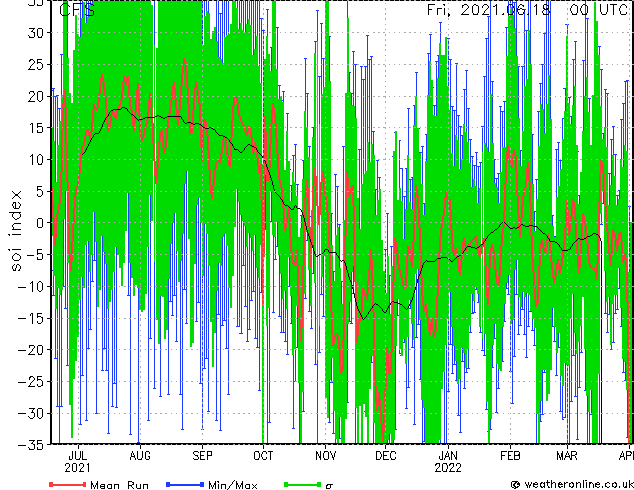Viewport: 634px width, 490px height.
Task: Click the 'Fri, 2021.06.18 00 UTC' date label
Action: coord(528,10)
